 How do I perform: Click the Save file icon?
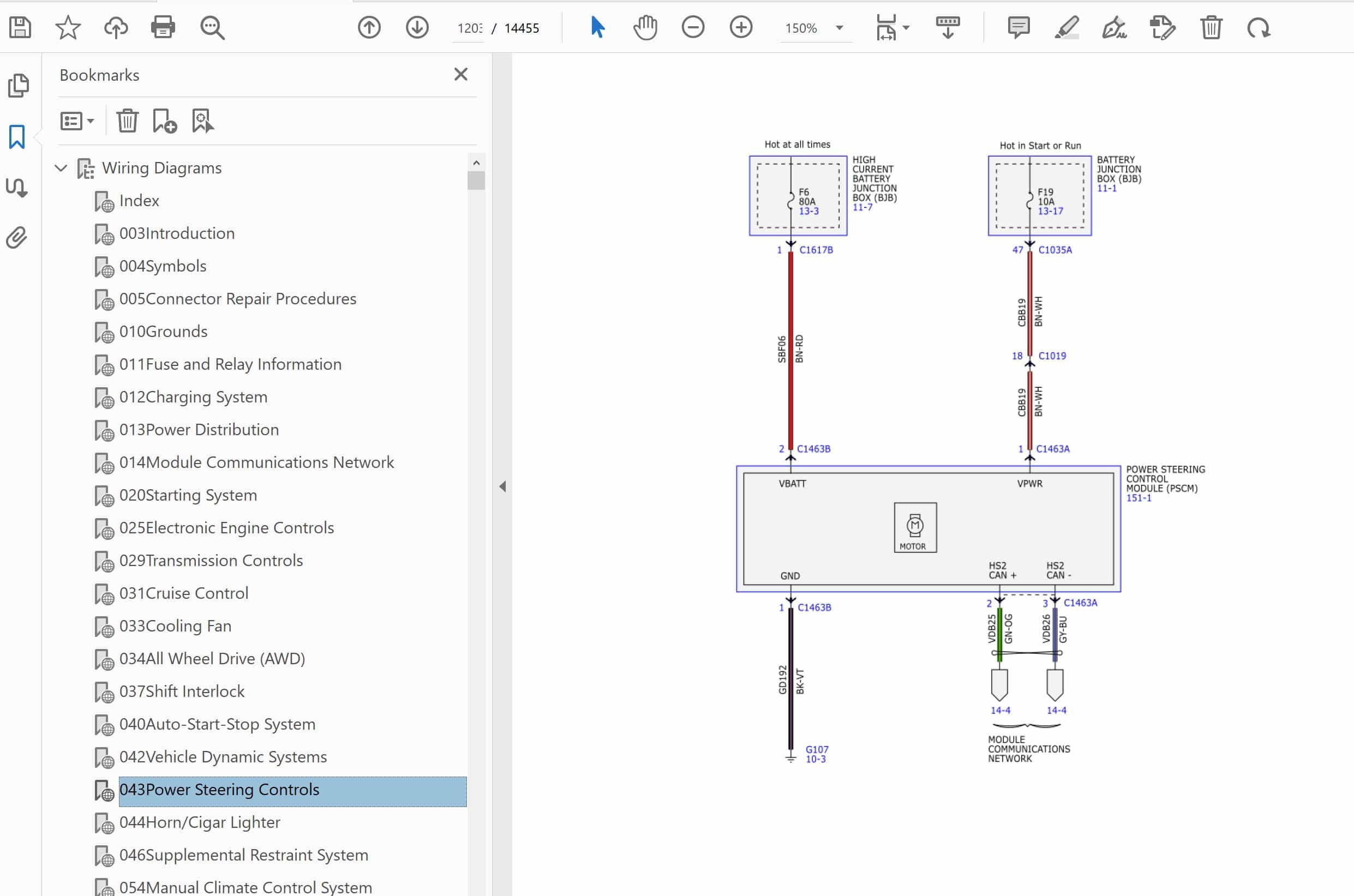tap(20, 27)
